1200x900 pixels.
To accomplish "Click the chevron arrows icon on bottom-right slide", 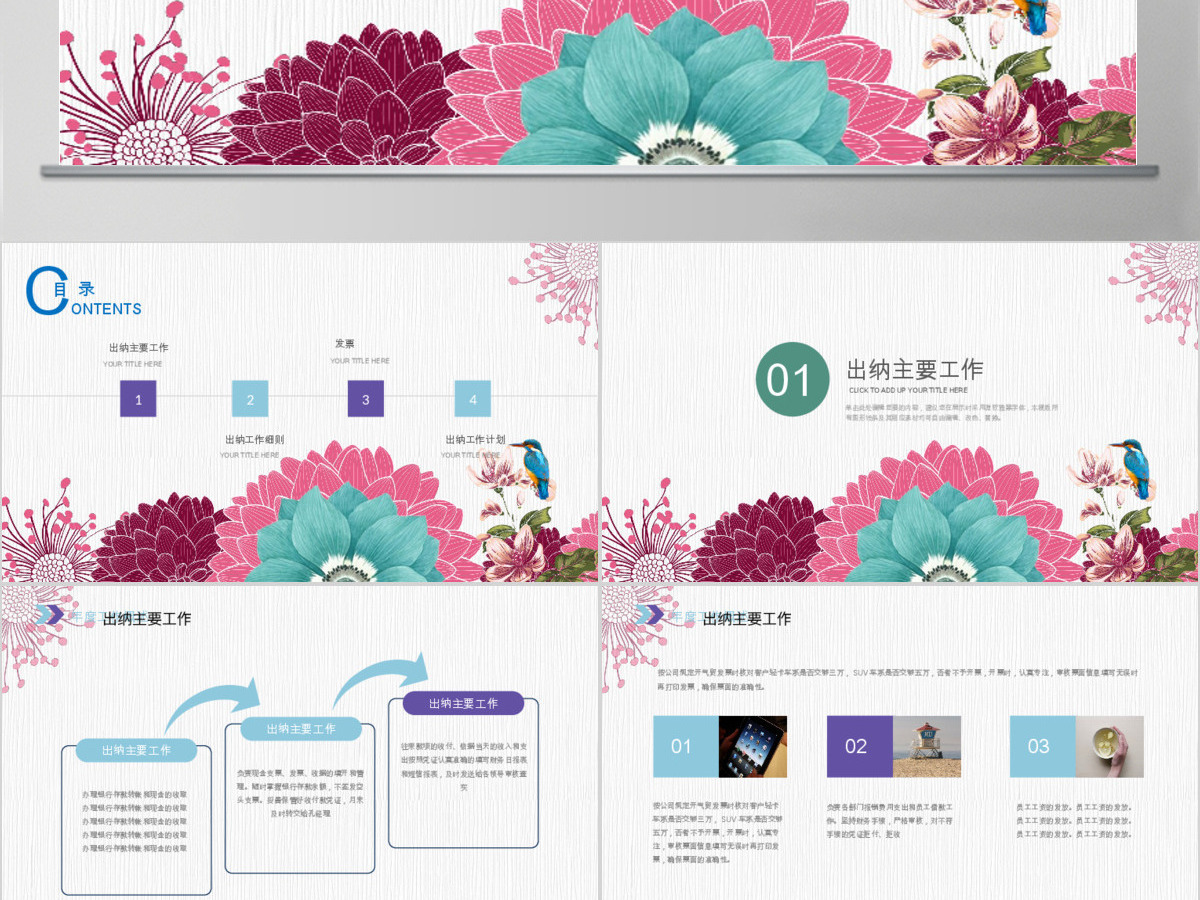I will click(648, 615).
